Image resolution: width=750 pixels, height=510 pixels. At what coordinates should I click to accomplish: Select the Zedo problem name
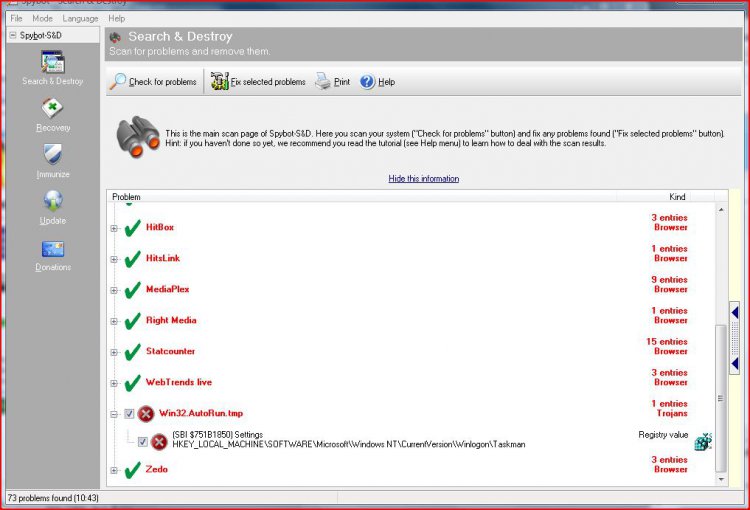(157, 469)
